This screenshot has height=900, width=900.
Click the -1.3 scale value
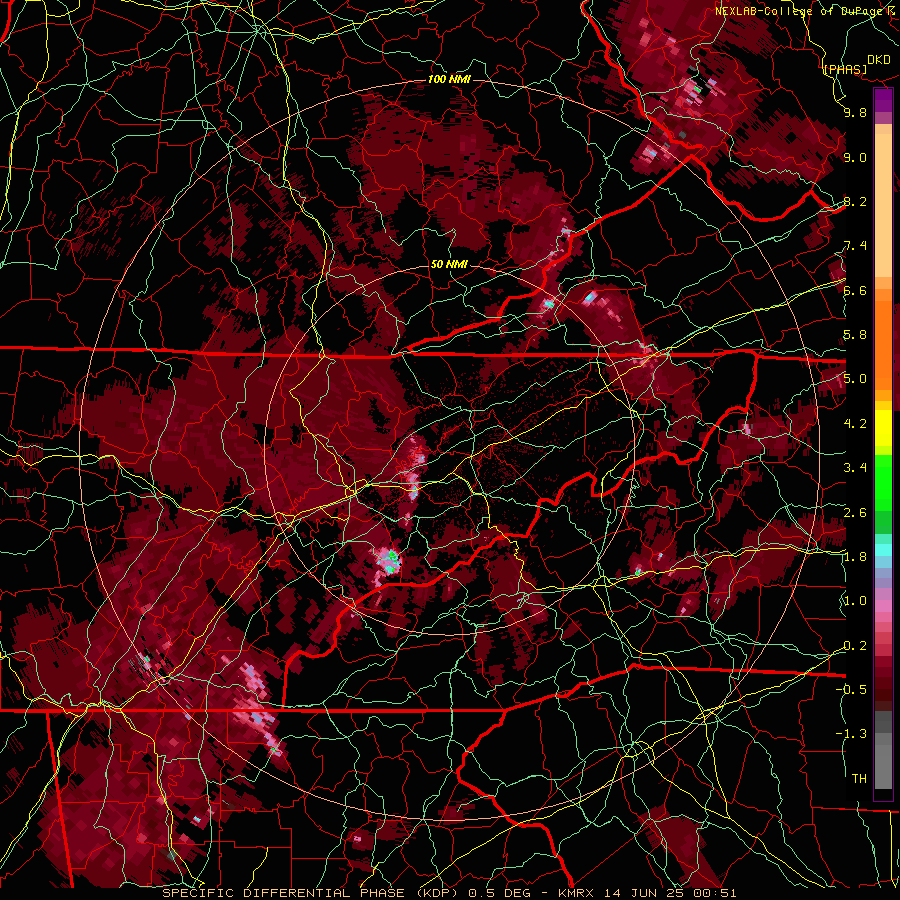pos(851,734)
